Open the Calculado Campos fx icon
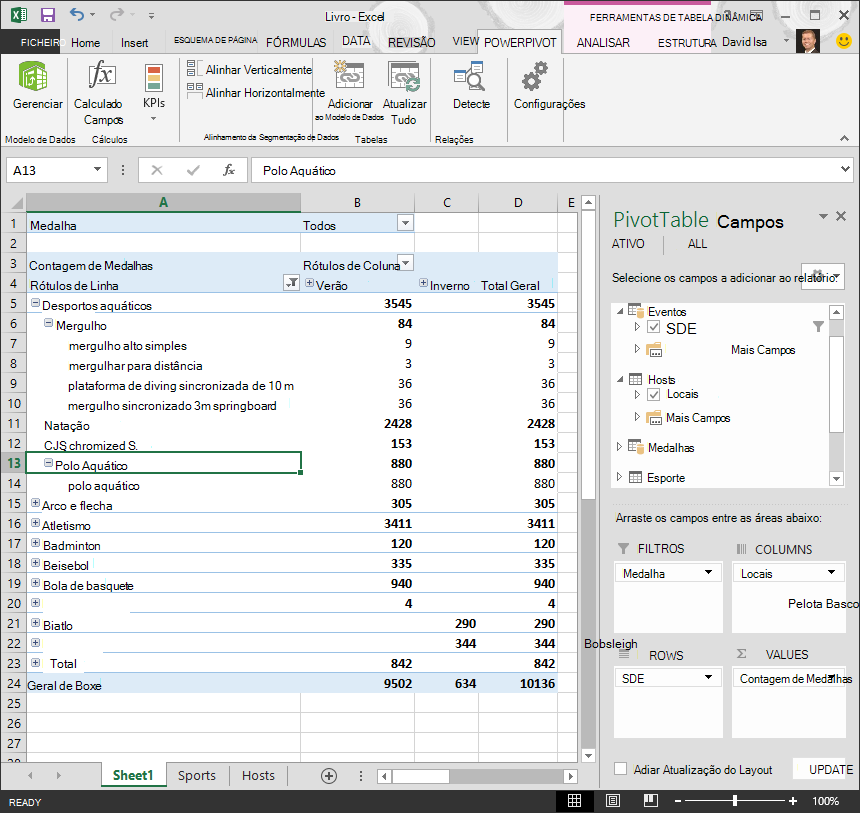860x813 pixels. (102, 75)
